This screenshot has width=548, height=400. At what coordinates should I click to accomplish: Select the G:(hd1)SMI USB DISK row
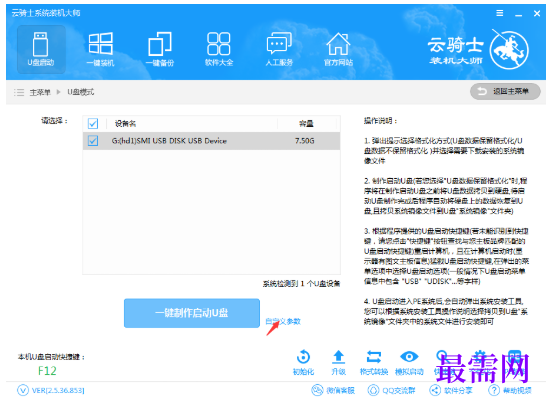(x=211, y=141)
